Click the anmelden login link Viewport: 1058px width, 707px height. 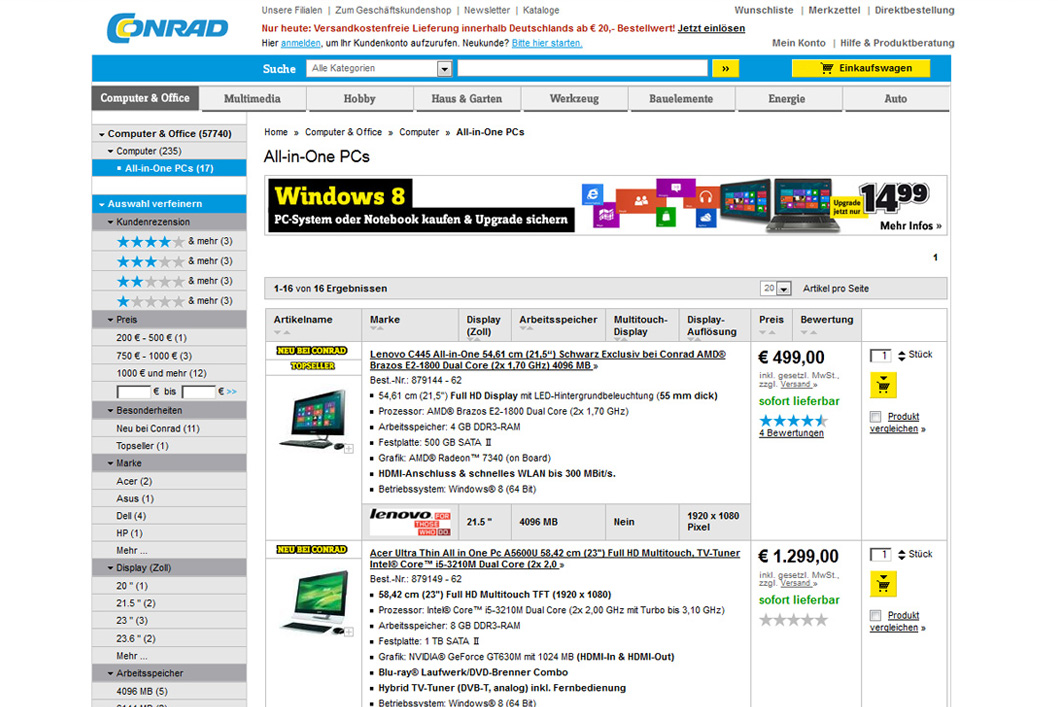(300, 43)
